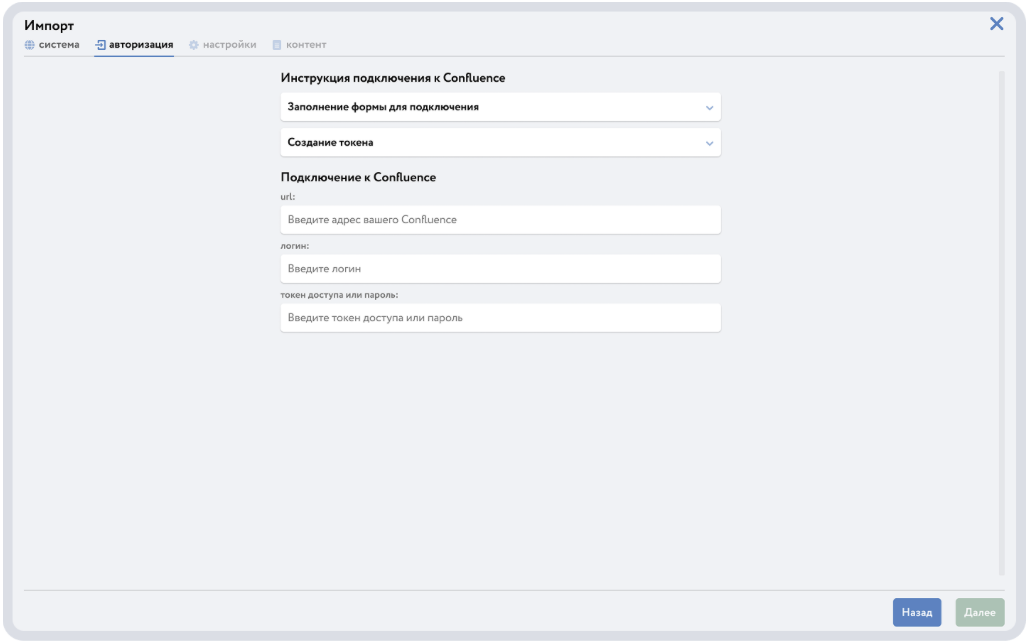The image size is (1026, 642).
Task: Click the Инструкция подключения к Confluence heading
Action: click(393, 78)
